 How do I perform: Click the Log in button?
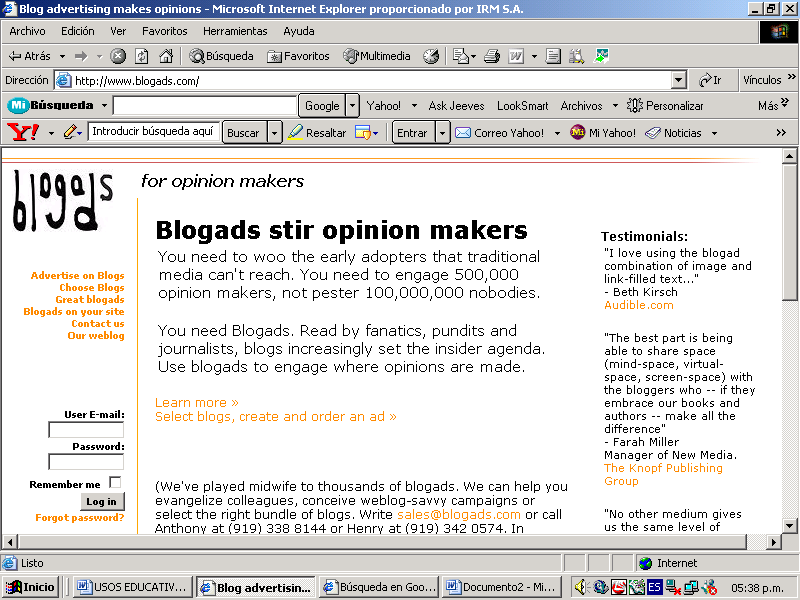[x=102, y=502]
